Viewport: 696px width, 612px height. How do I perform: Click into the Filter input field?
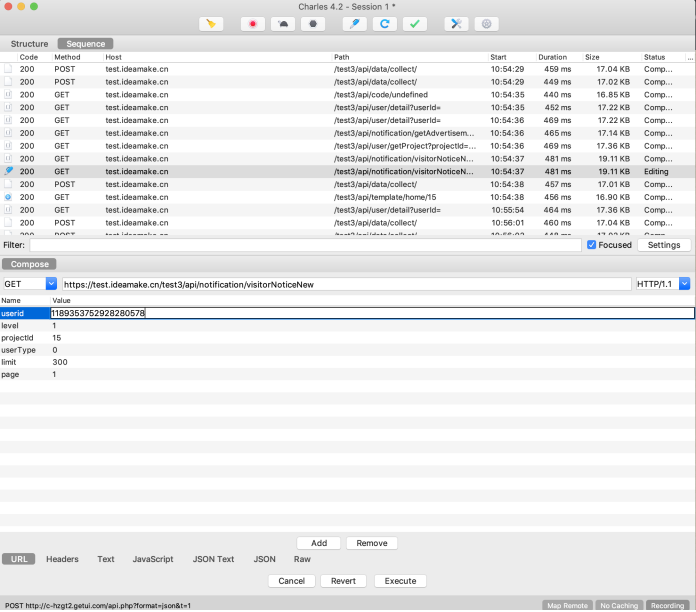(305, 245)
